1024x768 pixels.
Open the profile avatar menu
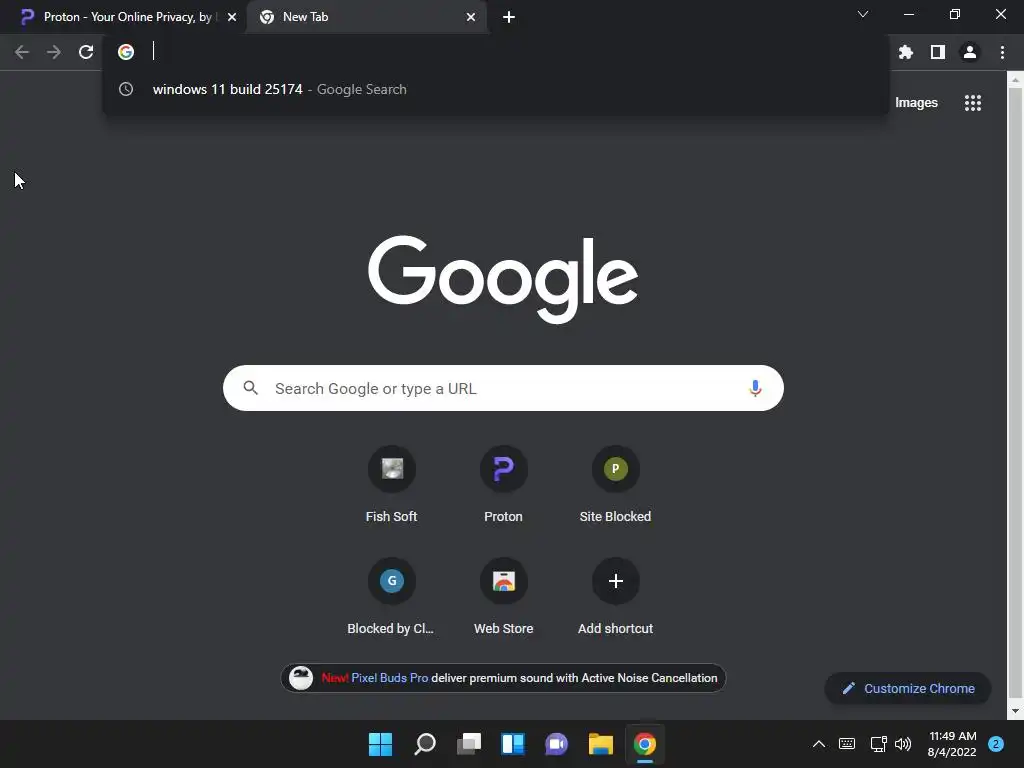coord(970,52)
